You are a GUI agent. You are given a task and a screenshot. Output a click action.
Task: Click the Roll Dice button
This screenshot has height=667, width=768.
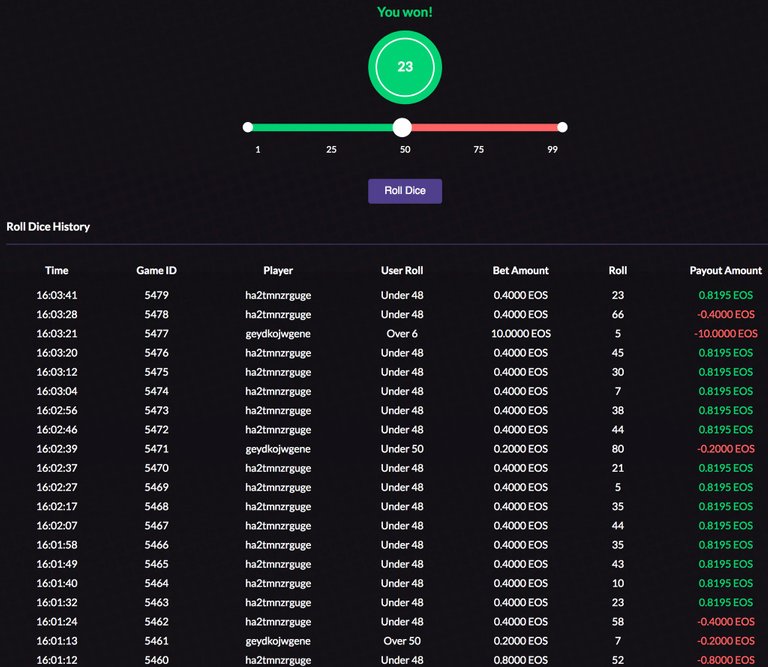click(404, 191)
